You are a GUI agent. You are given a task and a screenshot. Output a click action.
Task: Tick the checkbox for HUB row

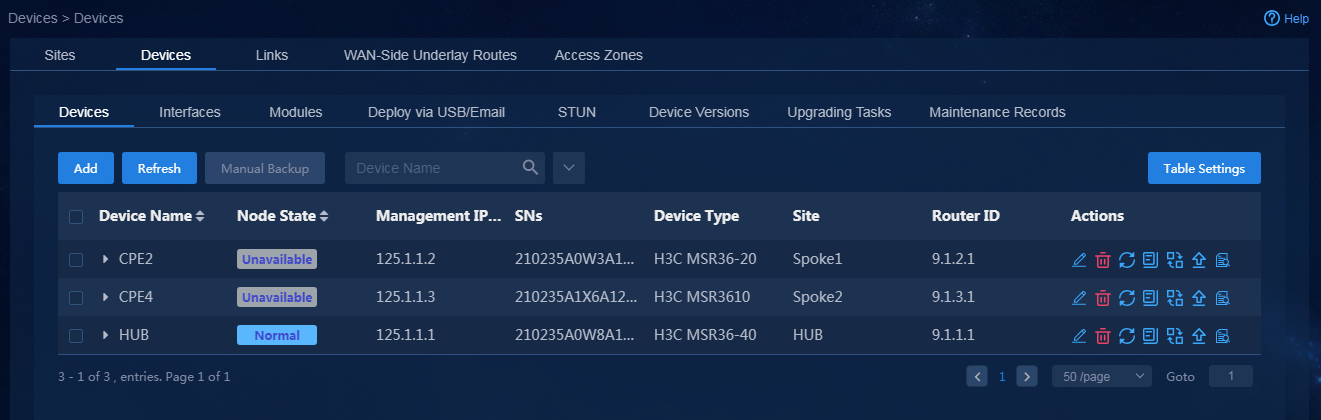click(76, 336)
